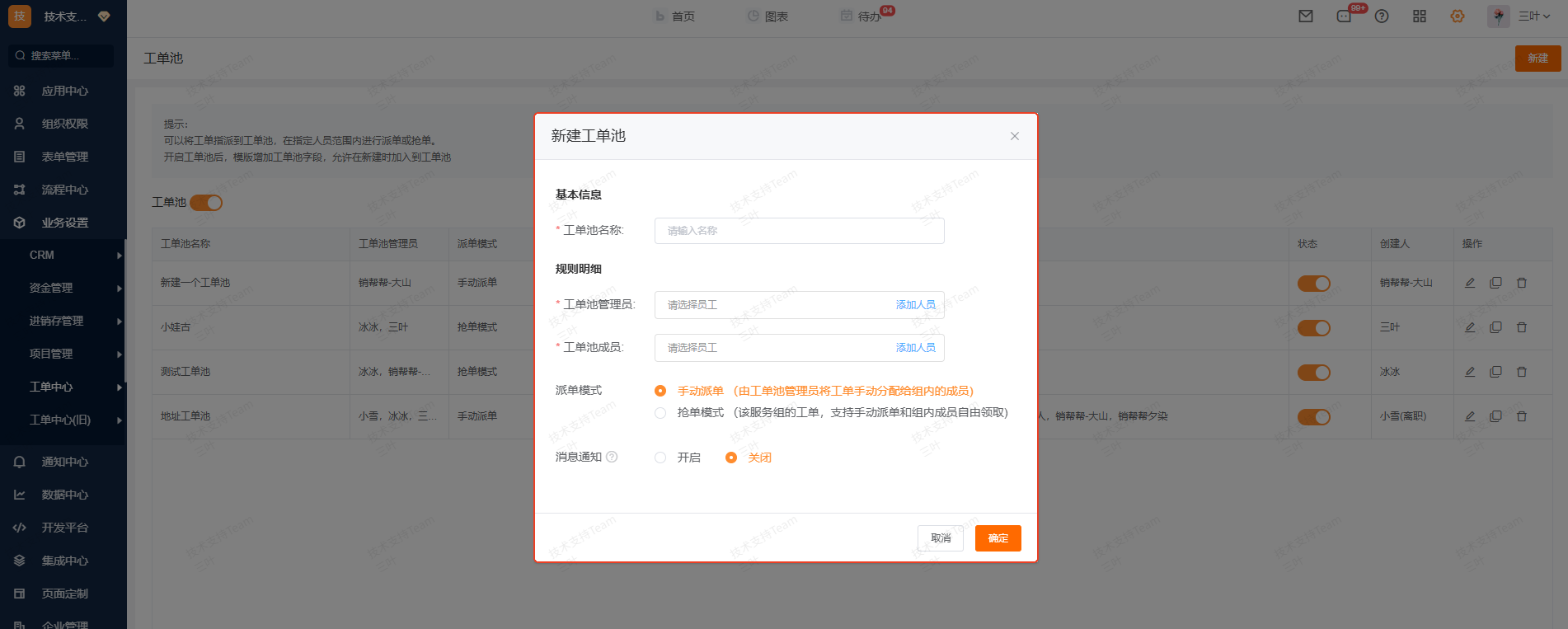
Task: Click copy icon for 小娃古 row
Action: pyautogui.click(x=1495, y=327)
